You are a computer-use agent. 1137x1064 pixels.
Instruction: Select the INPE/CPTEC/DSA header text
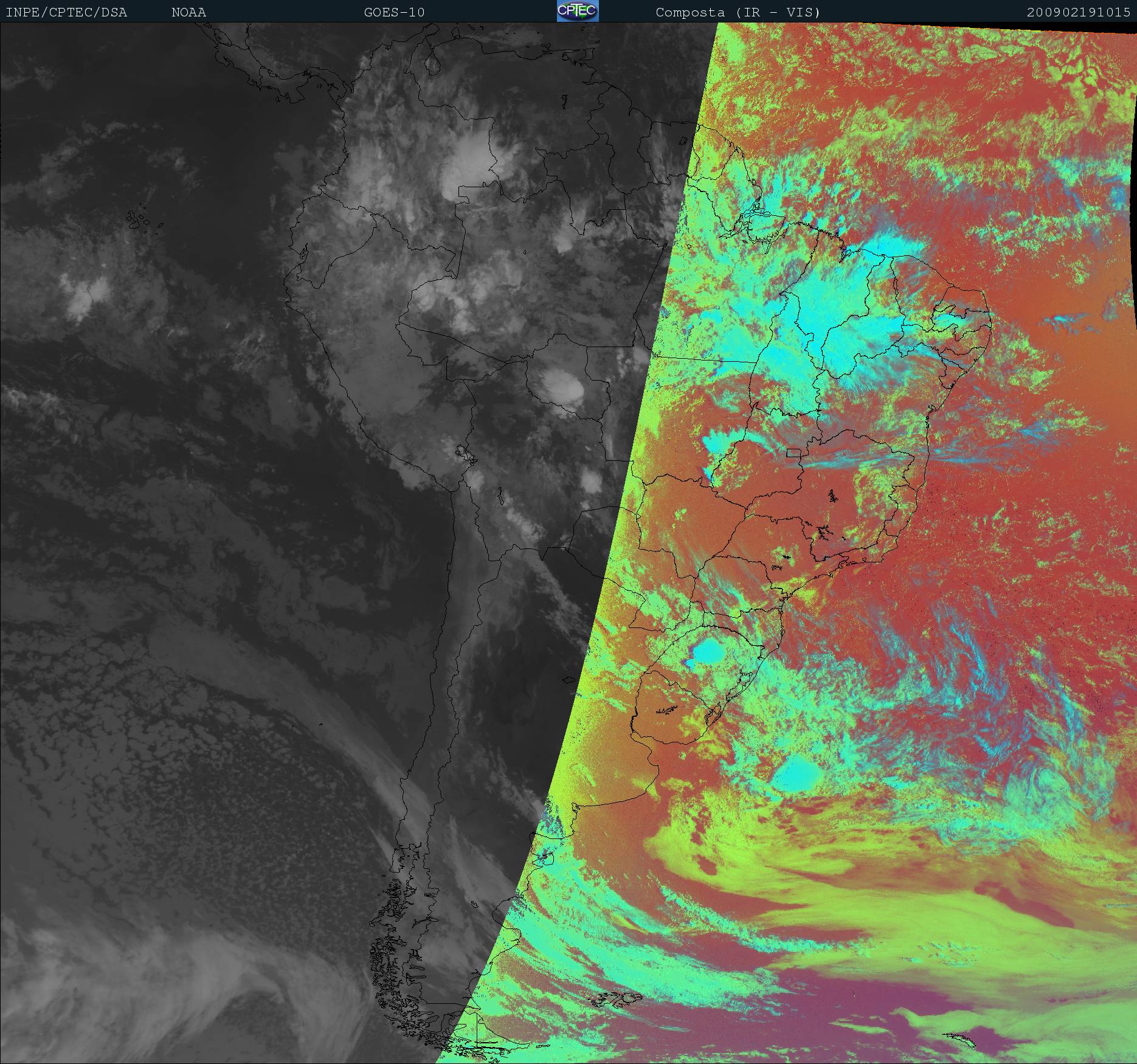click(66, 12)
